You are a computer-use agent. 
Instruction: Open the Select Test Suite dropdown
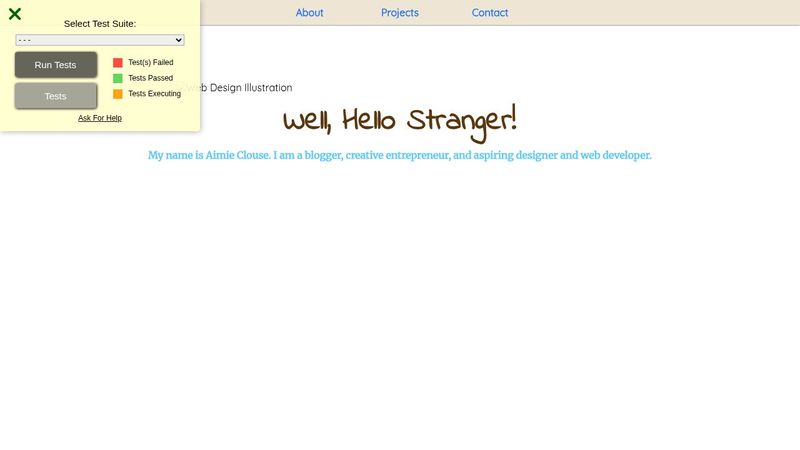pos(100,40)
